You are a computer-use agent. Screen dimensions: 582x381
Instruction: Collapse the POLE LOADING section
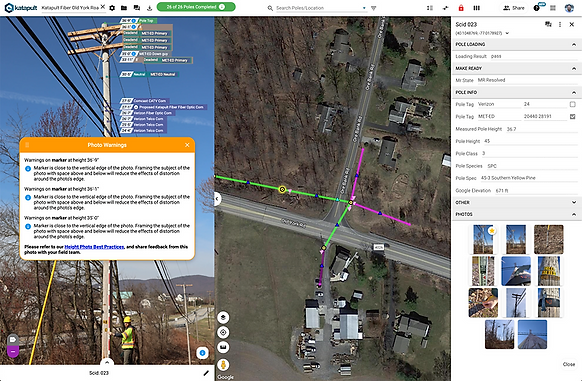click(574, 45)
